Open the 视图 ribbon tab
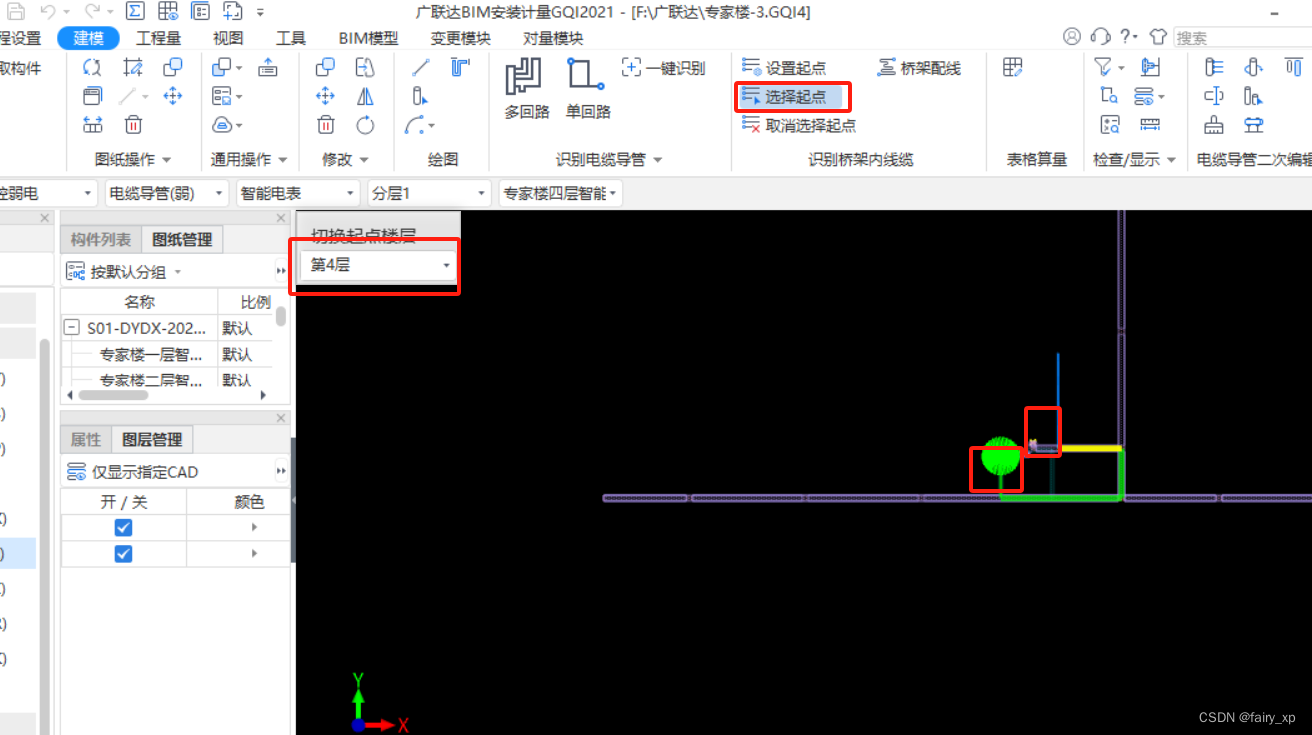The image size is (1312, 735). [x=228, y=38]
